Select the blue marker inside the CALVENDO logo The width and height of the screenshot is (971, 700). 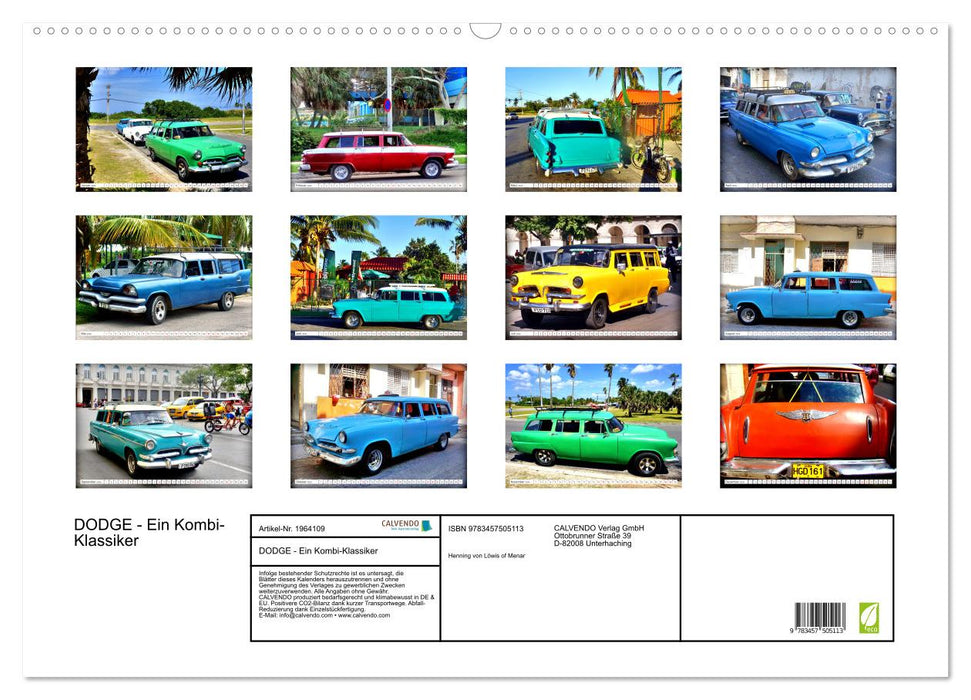(426, 526)
